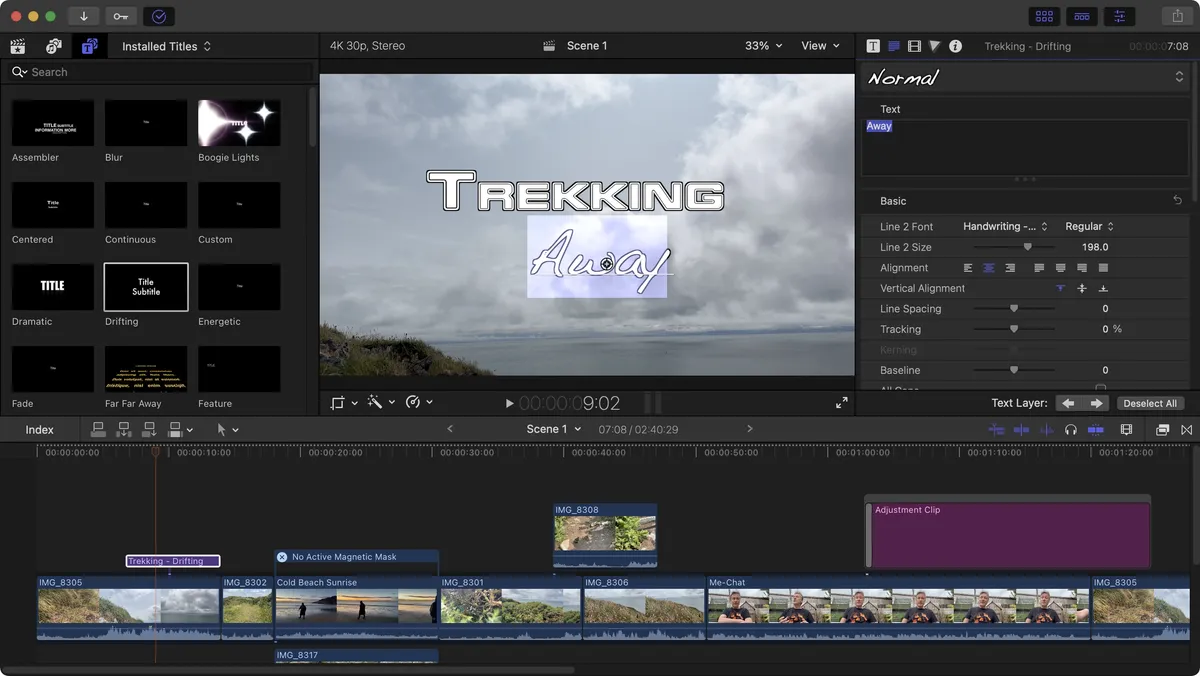Click the Deselect All button
The width and height of the screenshot is (1200, 676).
click(1150, 403)
